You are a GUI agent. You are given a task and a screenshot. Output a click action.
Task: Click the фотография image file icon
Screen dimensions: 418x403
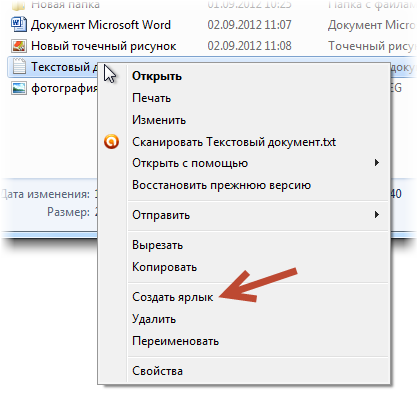click(x=19, y=88)
